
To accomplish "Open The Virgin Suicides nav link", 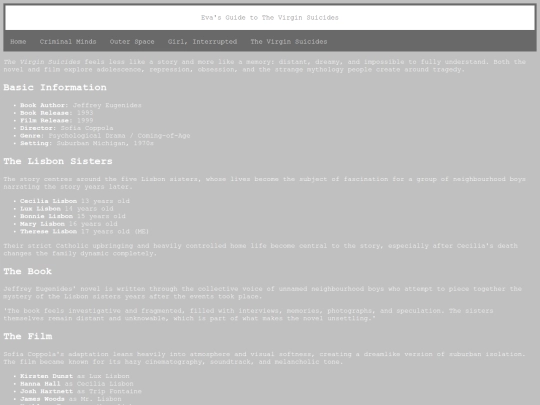I will 289,42.
